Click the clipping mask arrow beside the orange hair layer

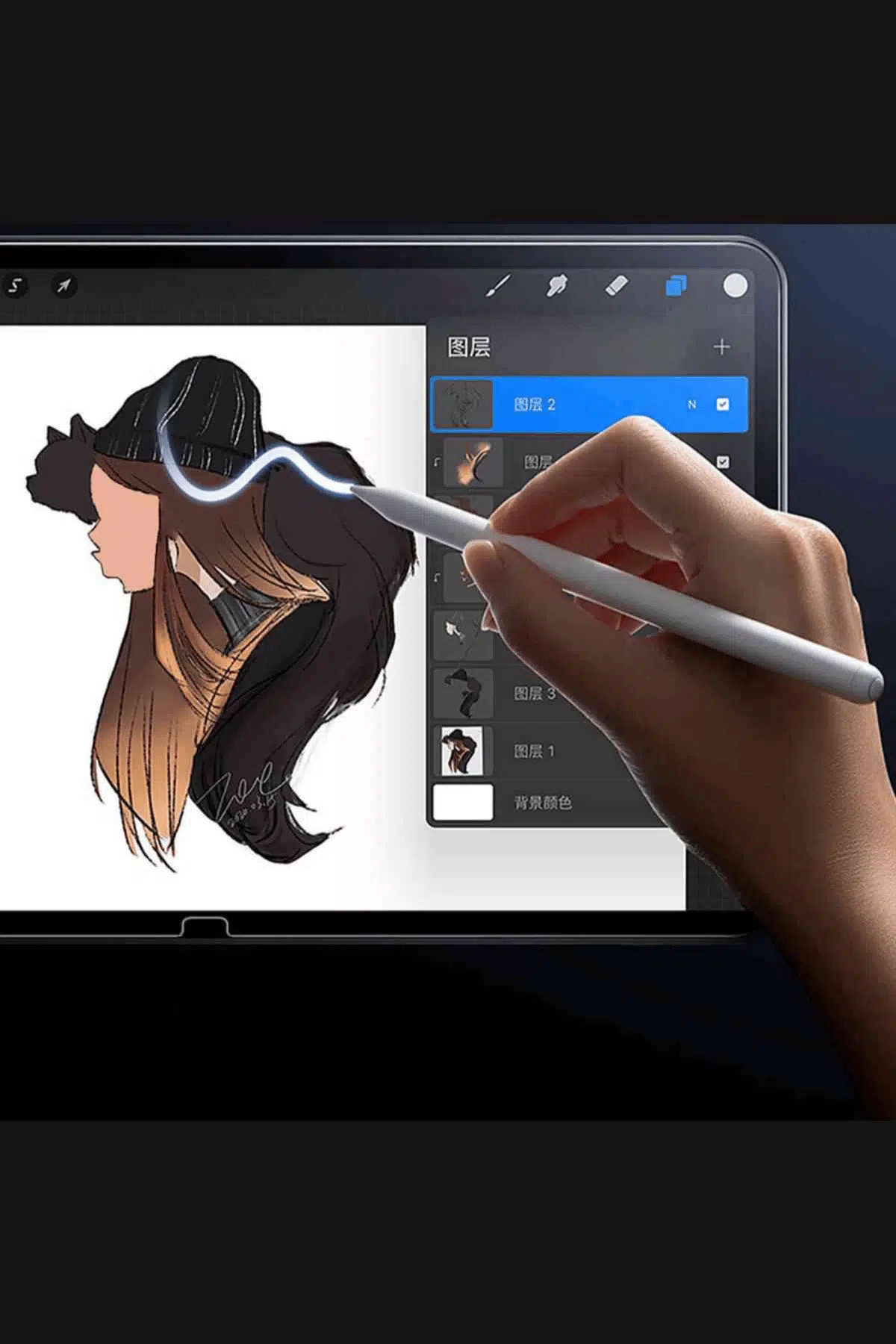[437, 463]
